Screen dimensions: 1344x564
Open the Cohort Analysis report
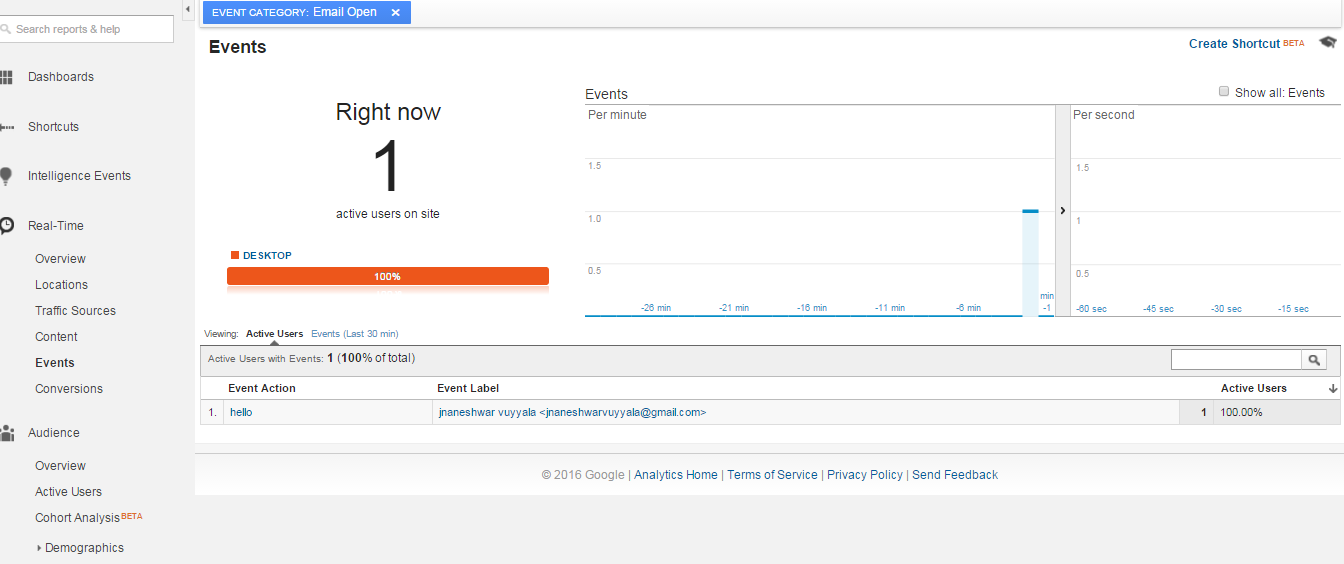(x=77, y=518)
